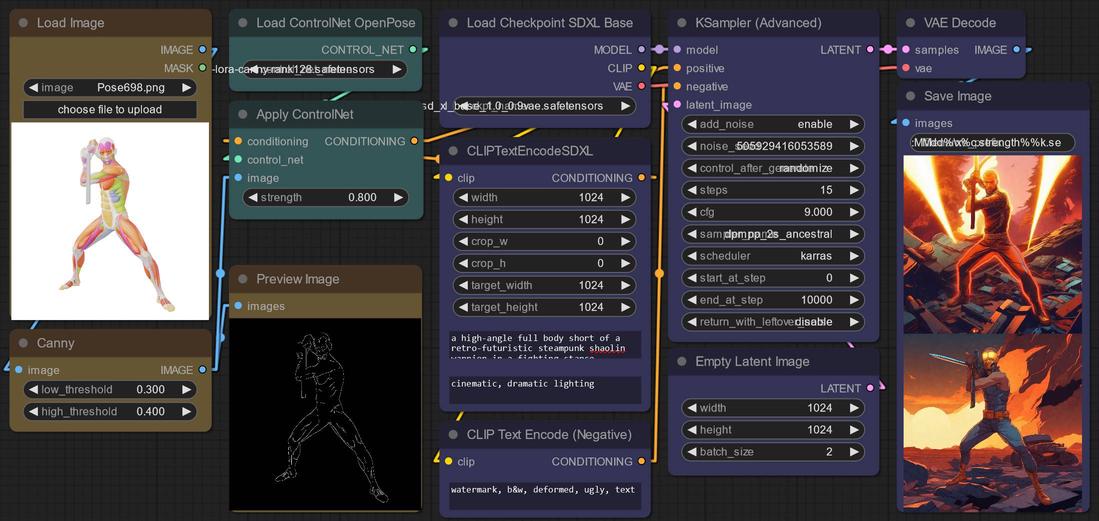Increase the steps value with right arrow
1099x521 pixels.
pos(854,190)
